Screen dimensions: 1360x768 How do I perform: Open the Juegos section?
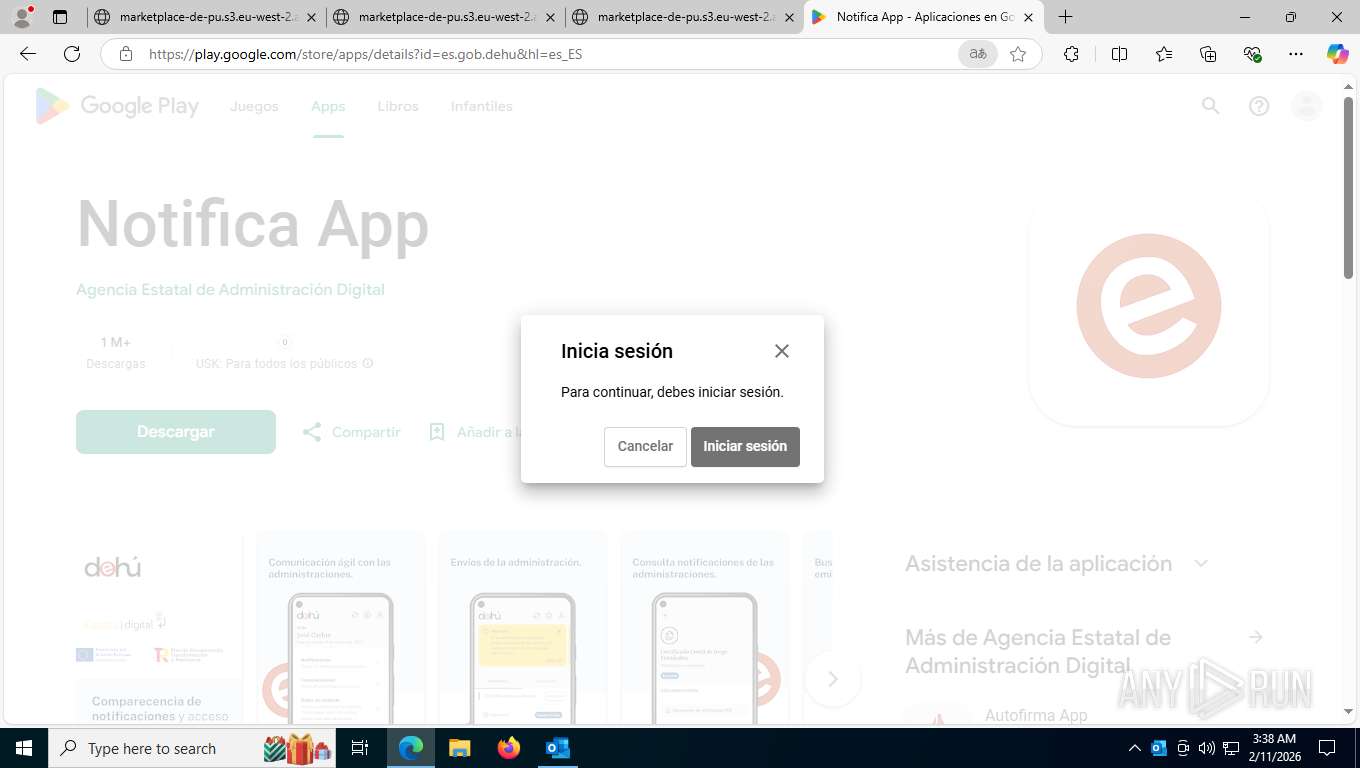[254, 106]
